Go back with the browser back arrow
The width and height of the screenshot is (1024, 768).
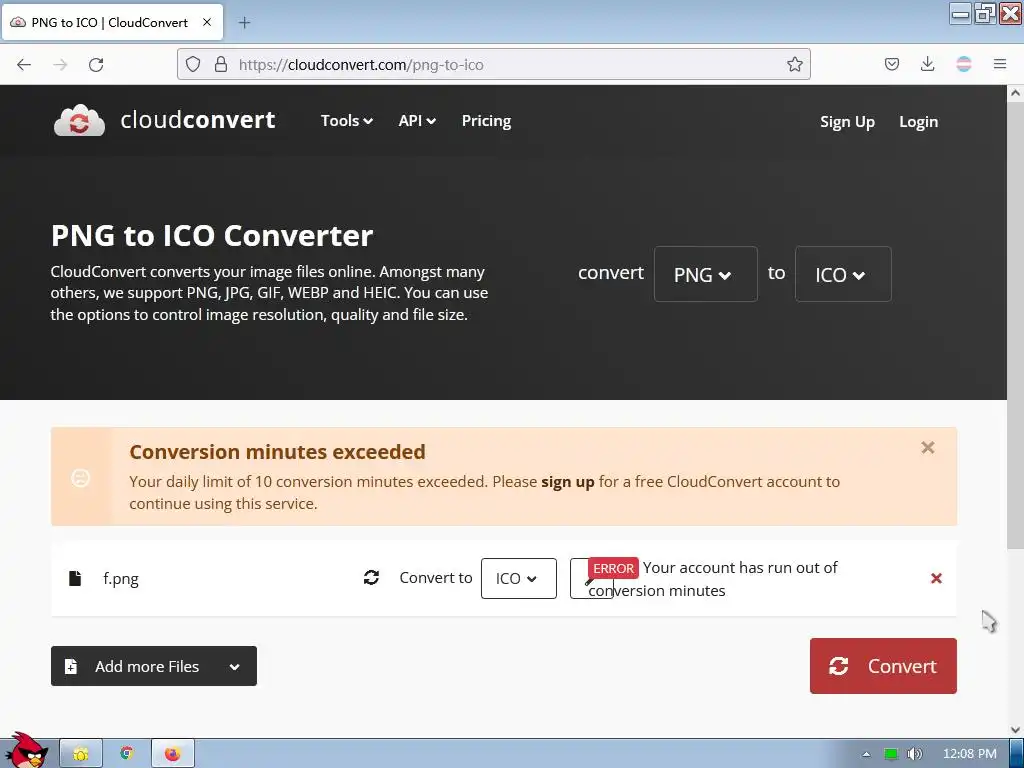pyautogui.click(x=24, y=65)
